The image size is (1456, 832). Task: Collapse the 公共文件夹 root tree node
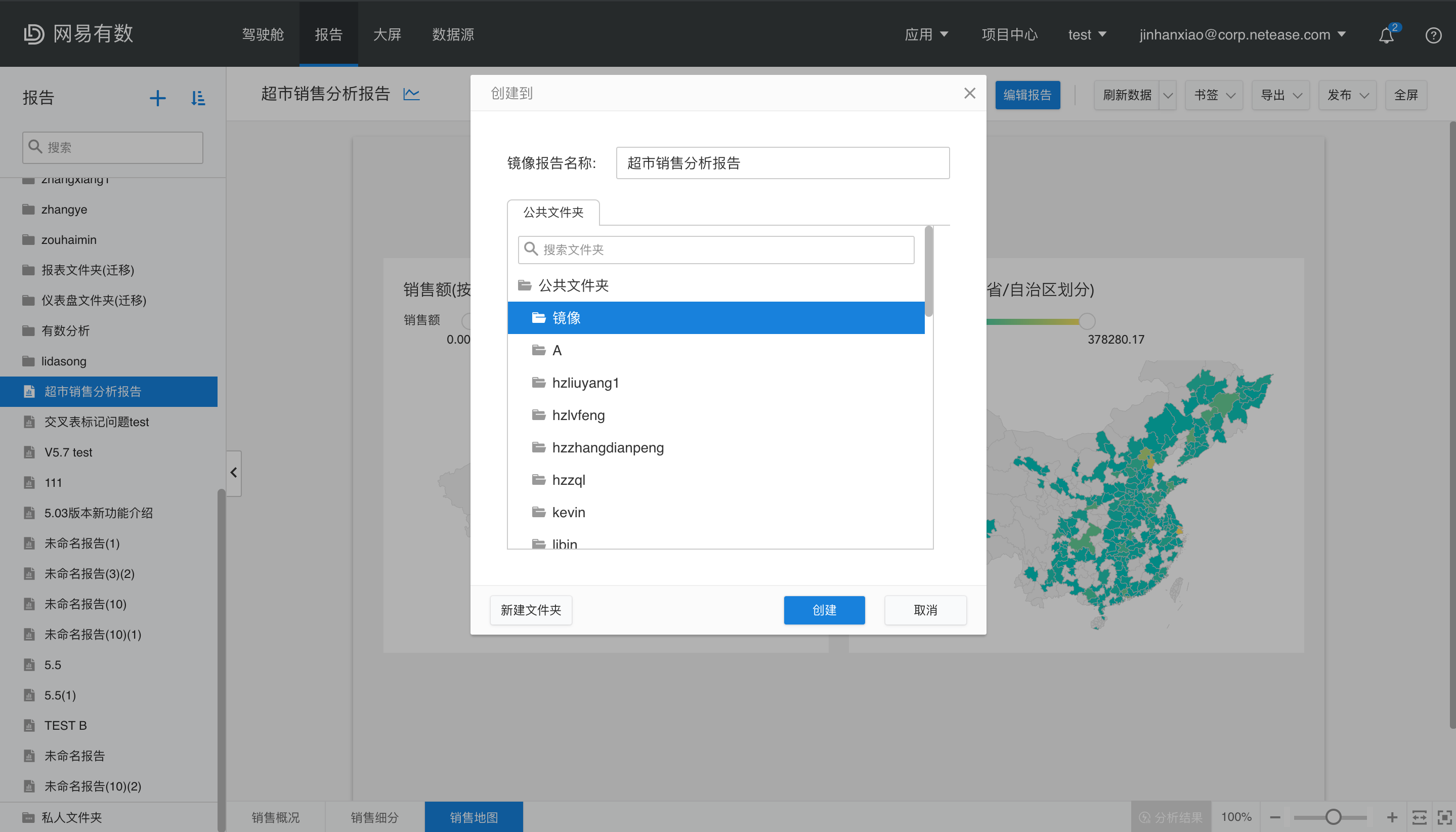coord(524,285)
